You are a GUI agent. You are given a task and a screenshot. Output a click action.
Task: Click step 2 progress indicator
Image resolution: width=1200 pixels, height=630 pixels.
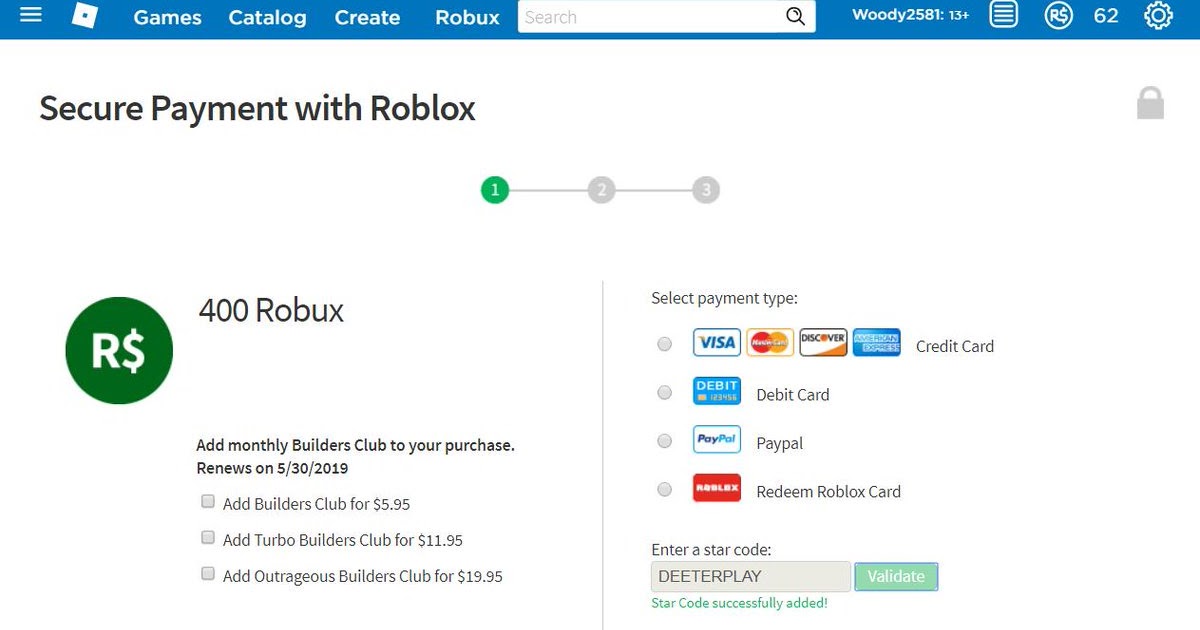pos(601,189)
